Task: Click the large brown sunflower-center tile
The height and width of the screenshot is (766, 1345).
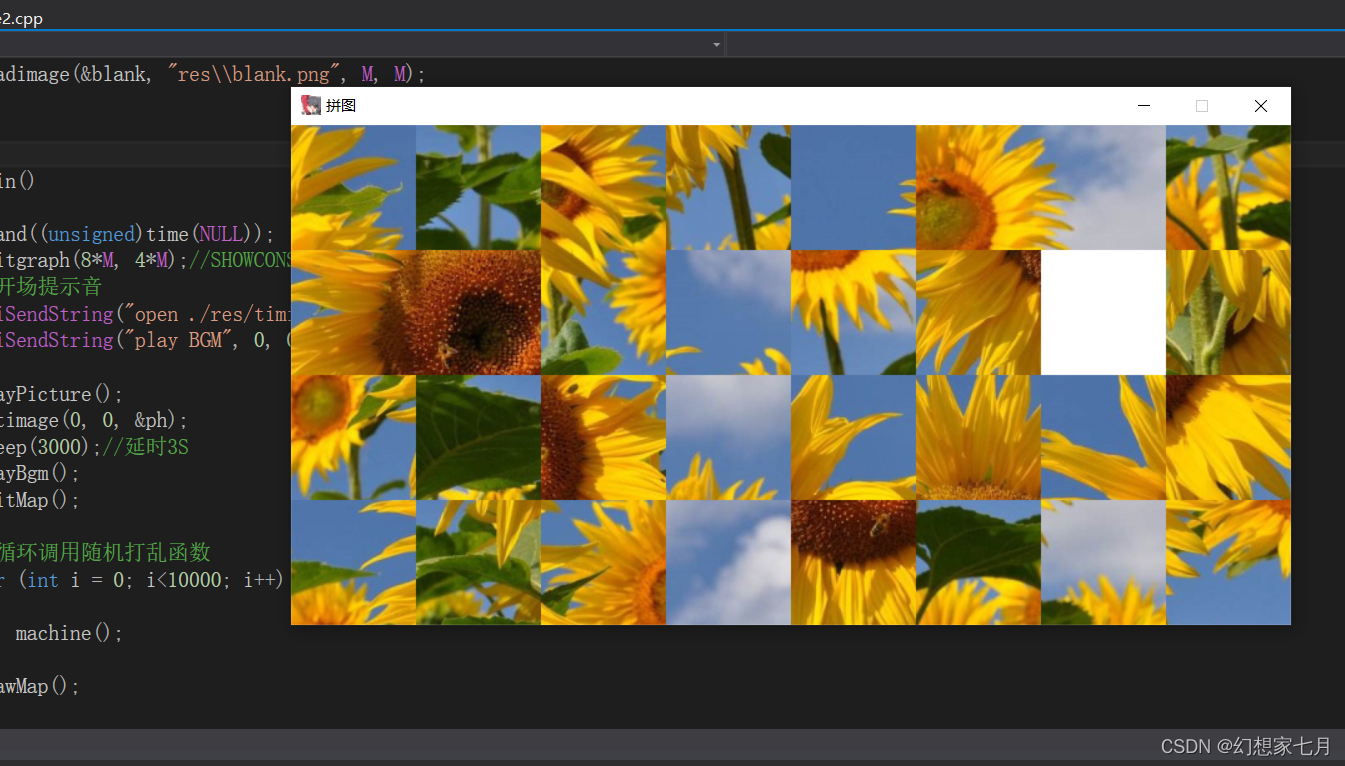Action: [478, 312]
